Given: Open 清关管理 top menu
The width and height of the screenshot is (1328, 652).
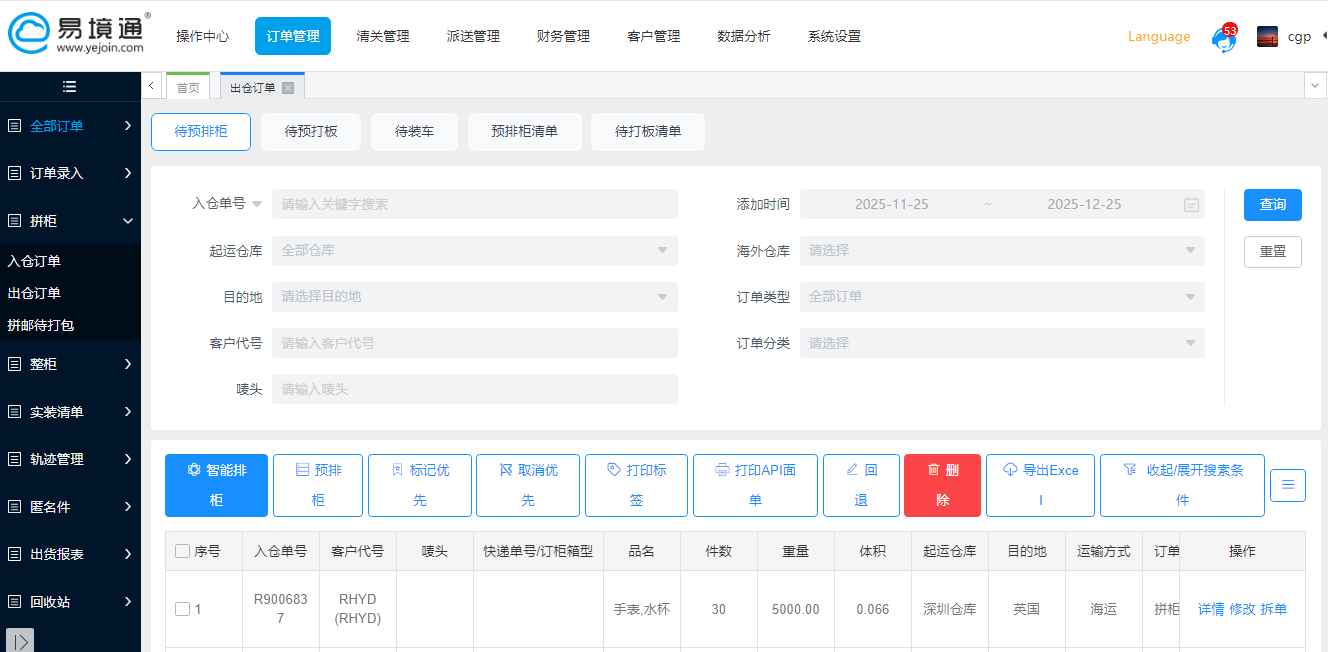Looking at the screenshot, I should tap(383, 36).
